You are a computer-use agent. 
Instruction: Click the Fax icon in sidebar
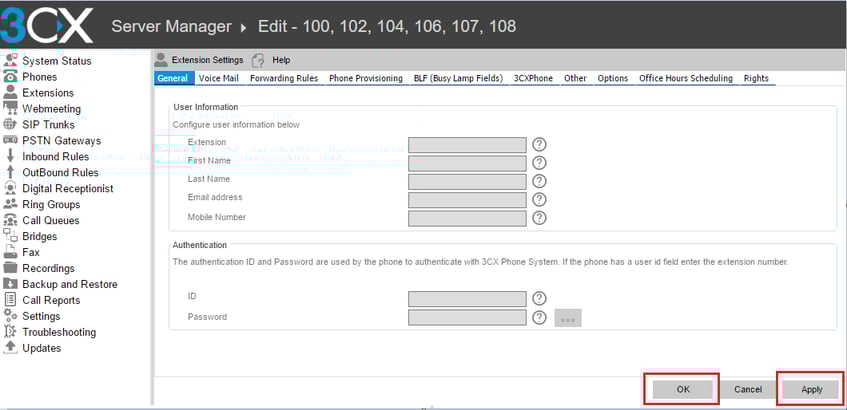click(x=10, y=252)
